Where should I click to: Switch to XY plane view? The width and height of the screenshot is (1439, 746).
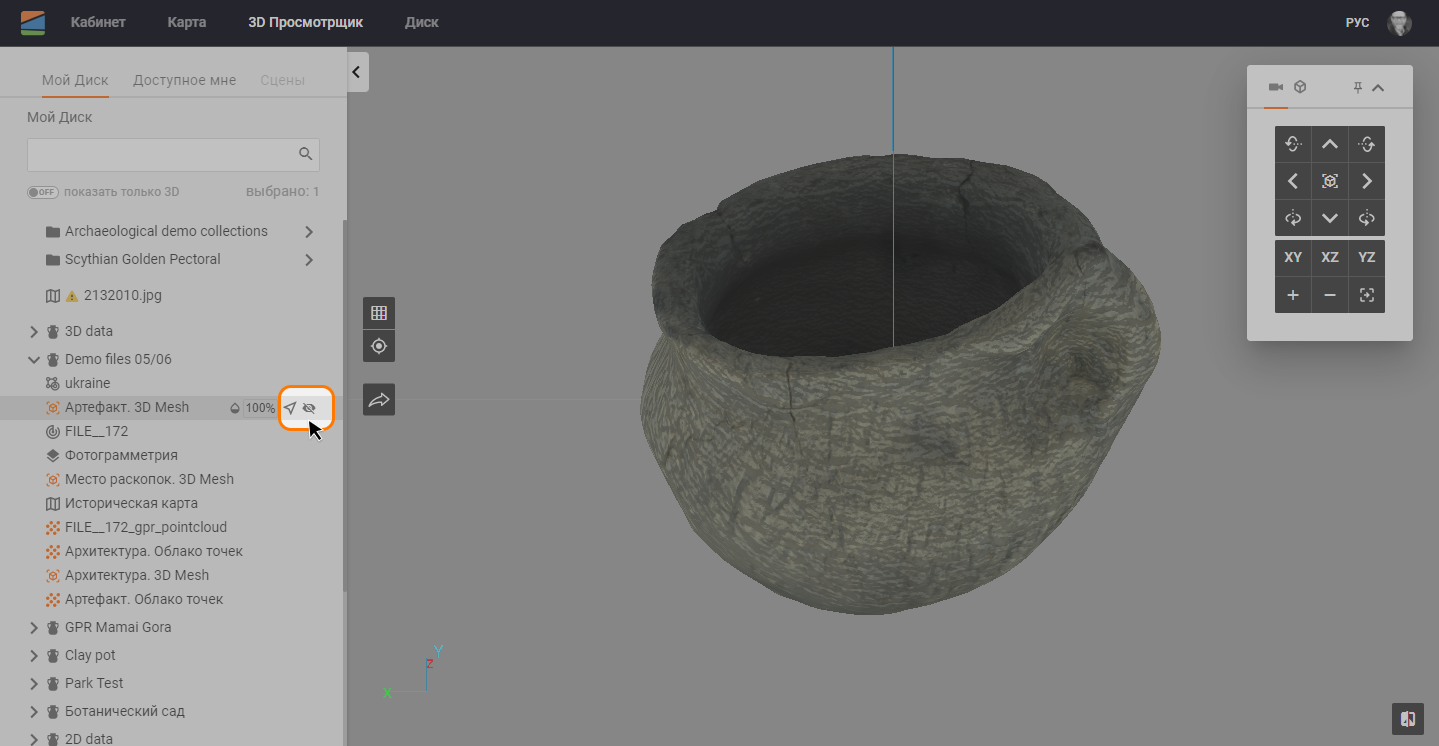(1293, 257)
